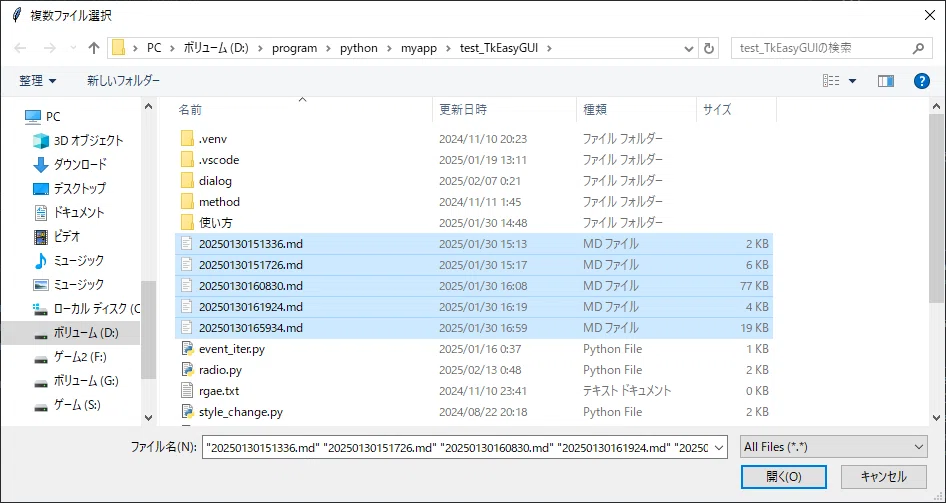Expand the chevron after myapp in breadcrumb
946x503 pixels.
(448, 49)
